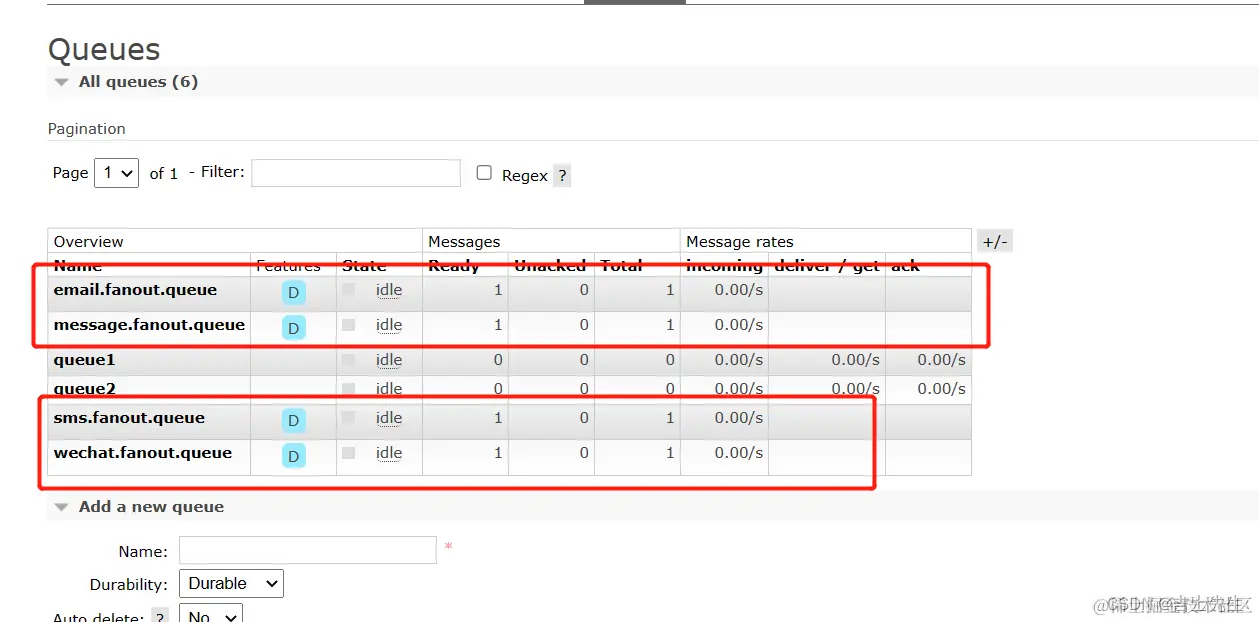1259x622 pixels.
Task: Click the D feature badge for email.fanout.queue
Action: click(x=294, y=293)
